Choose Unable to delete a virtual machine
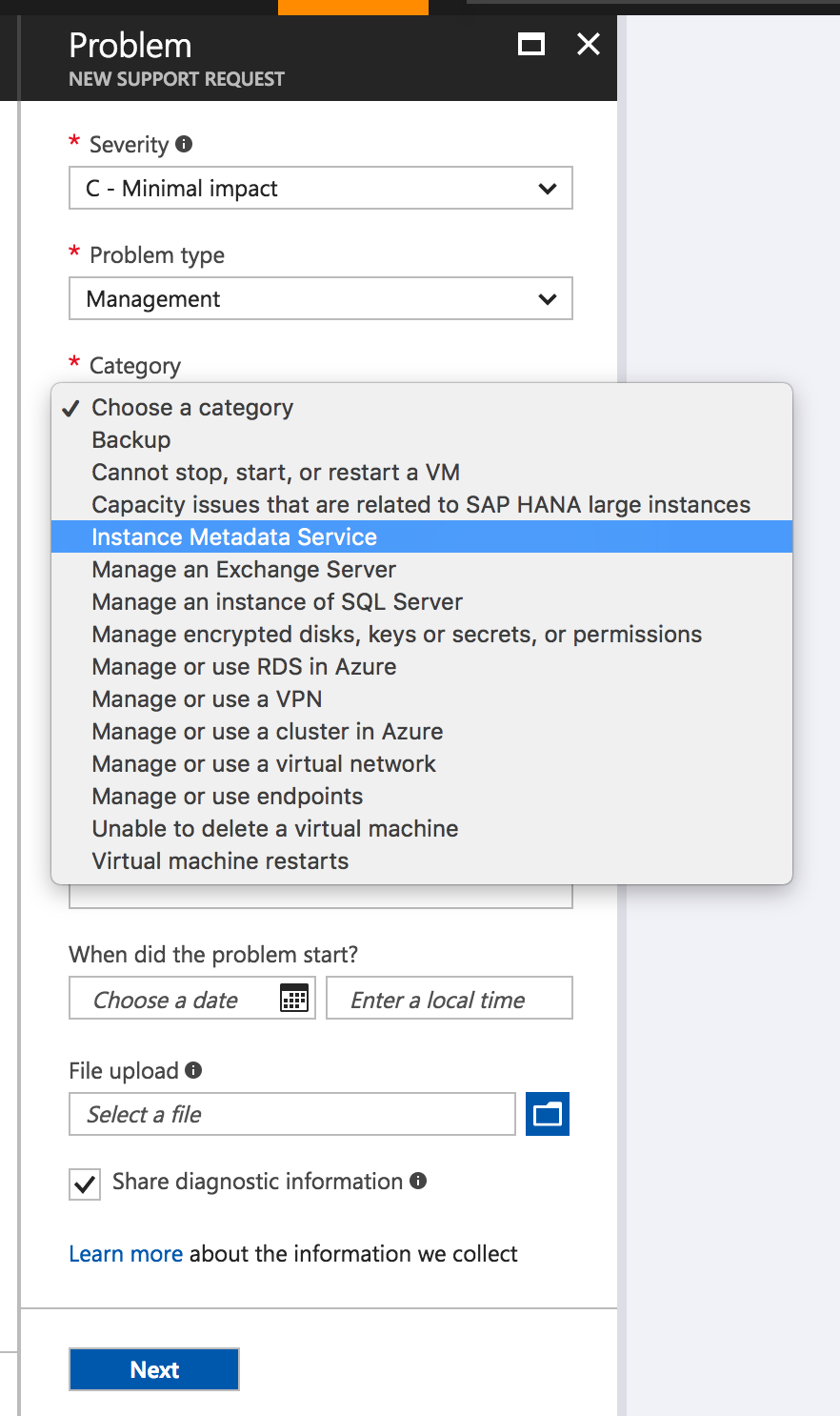Image resolution: width=840 pixels, height=1416 pixels. click(x=275, y=829)
